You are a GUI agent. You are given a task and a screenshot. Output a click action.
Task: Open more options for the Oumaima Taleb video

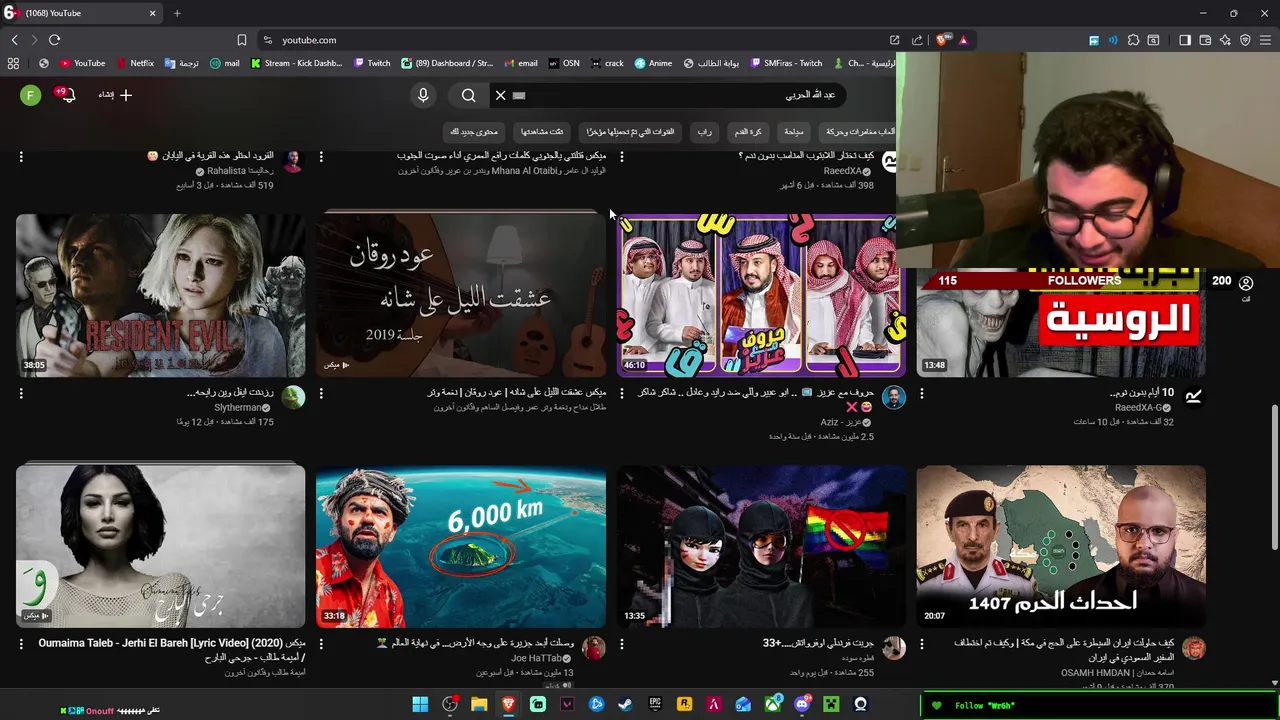21,645
